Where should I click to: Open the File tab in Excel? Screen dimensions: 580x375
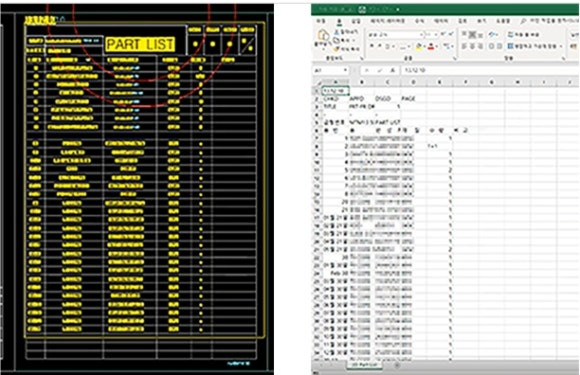tap(320, 21)
